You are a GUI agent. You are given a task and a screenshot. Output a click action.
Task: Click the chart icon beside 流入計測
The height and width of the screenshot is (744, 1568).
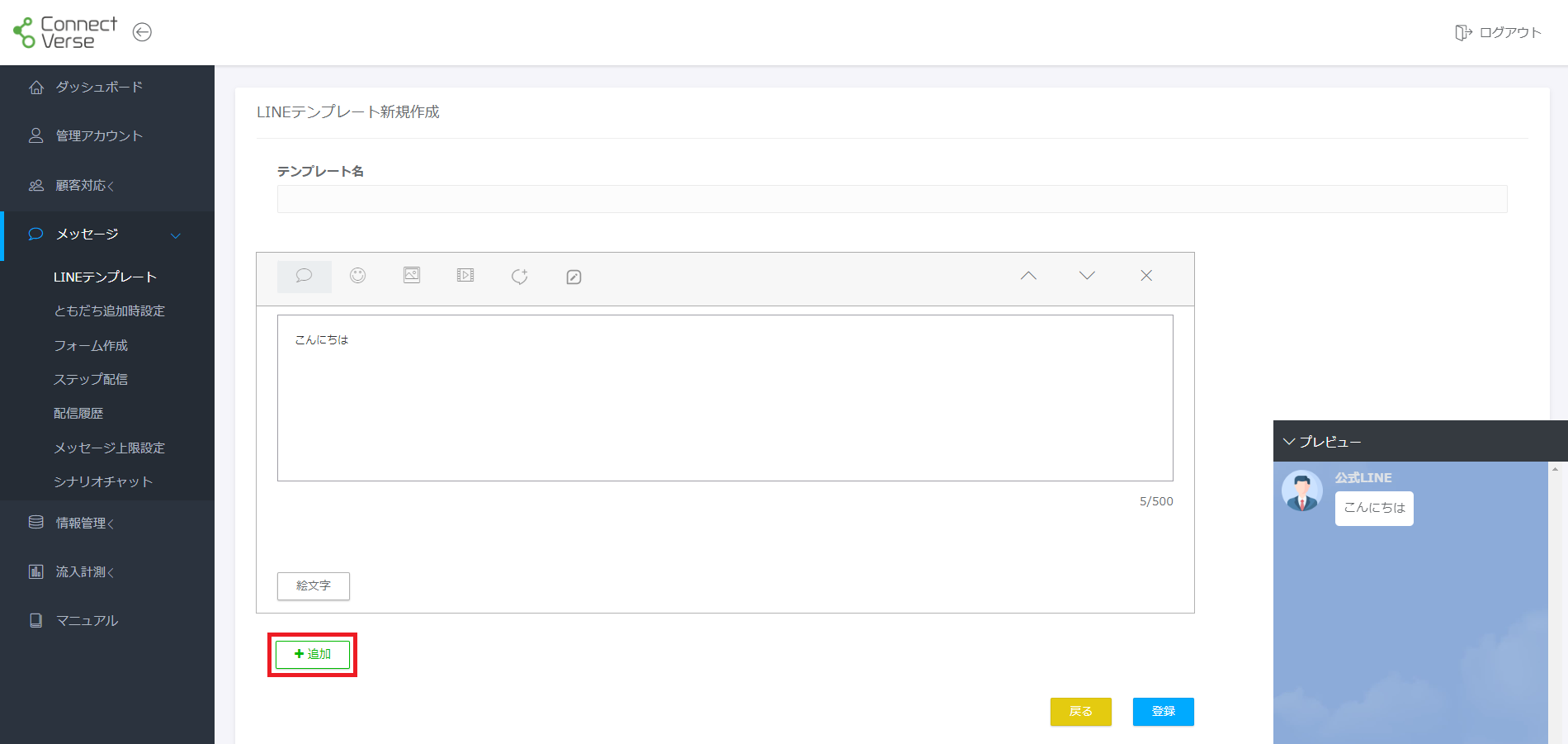coord(36,571)
